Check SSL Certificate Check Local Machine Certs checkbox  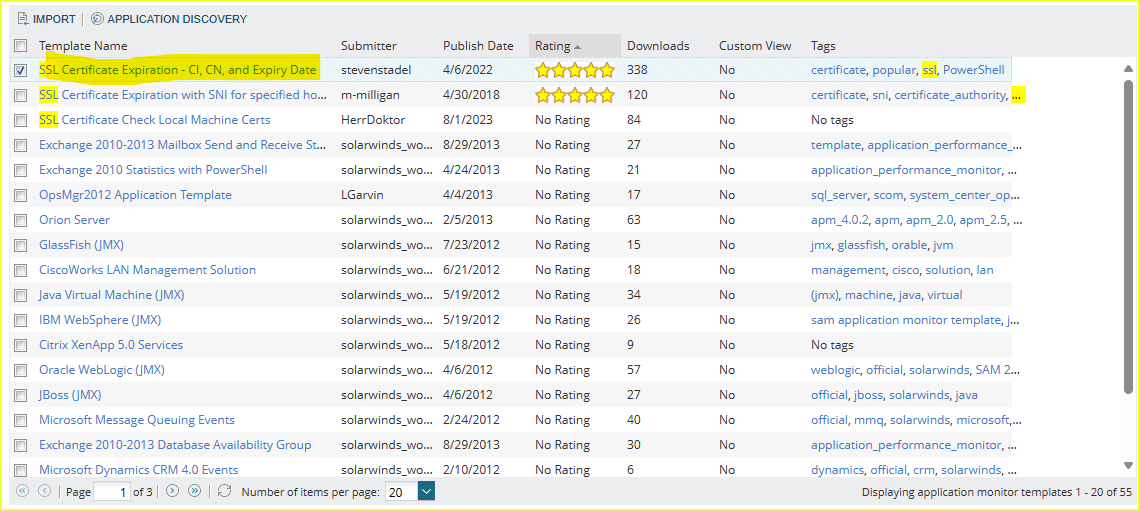21,120
